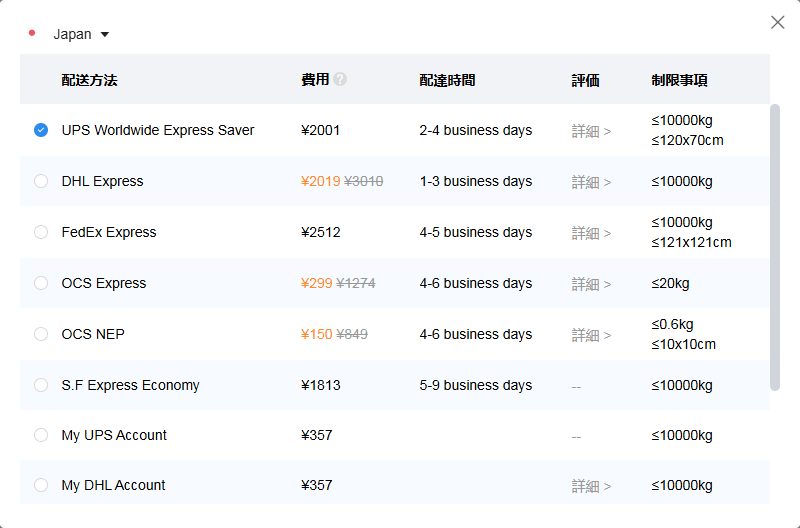Open the Japan country dropdown
Image resolution: width=800 pixels, height=528 pixels.
tap(80, 34)
